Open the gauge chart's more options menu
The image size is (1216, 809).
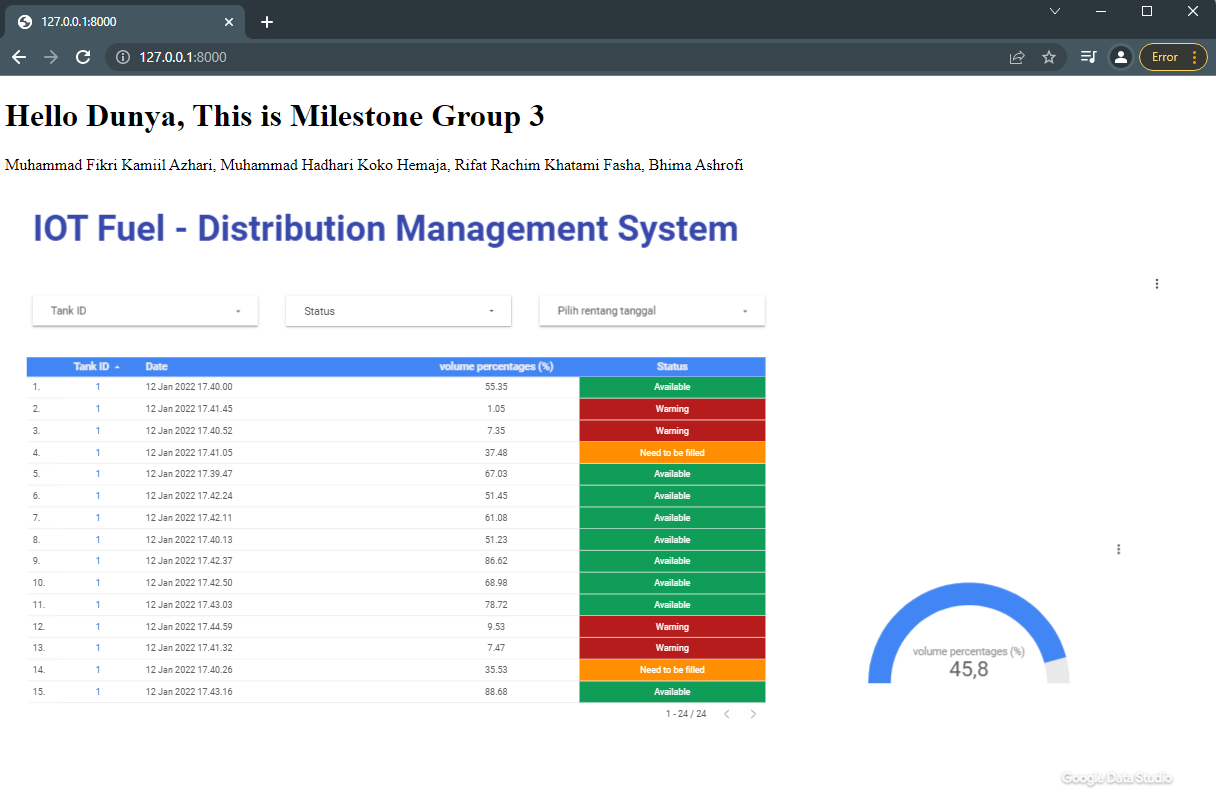(x=1118, y=549)
